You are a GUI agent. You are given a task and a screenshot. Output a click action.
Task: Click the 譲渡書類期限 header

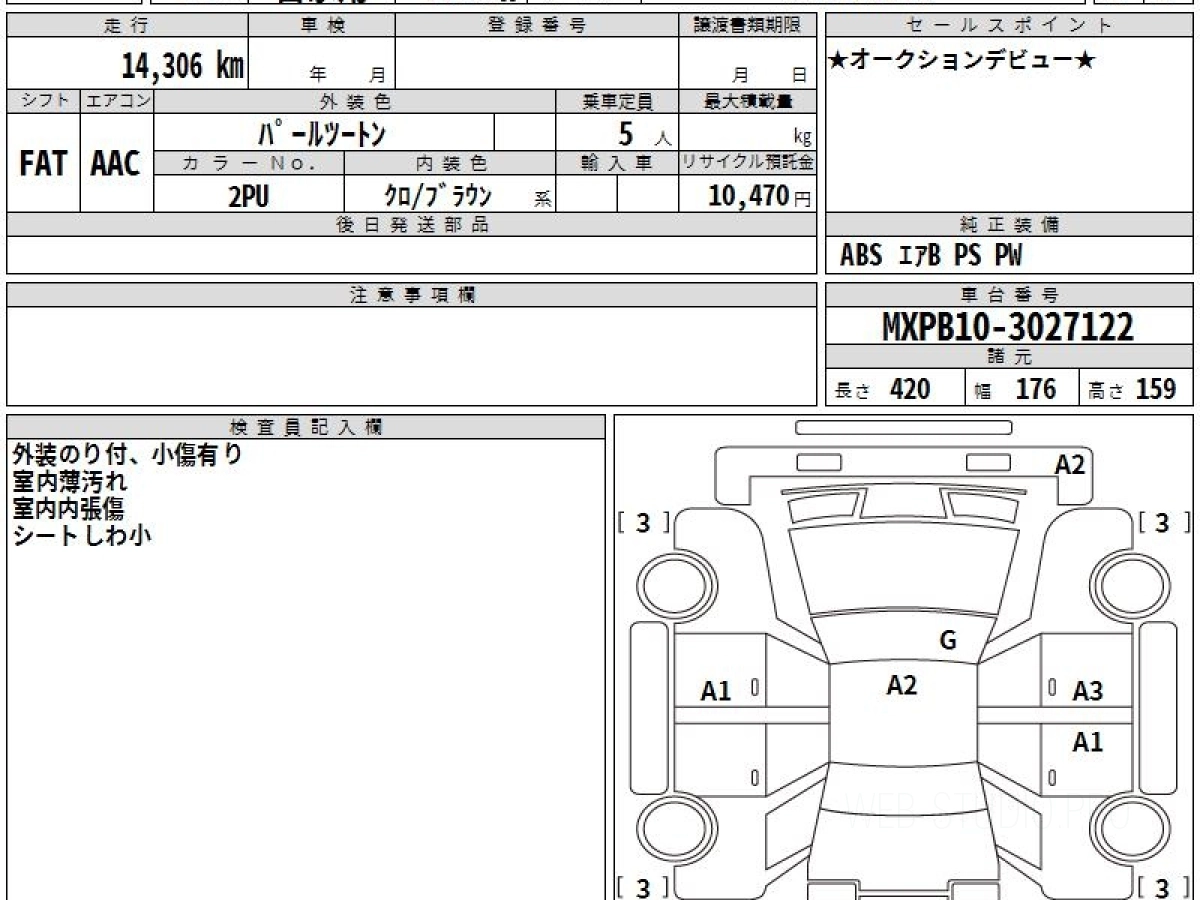tap(746, 26)
